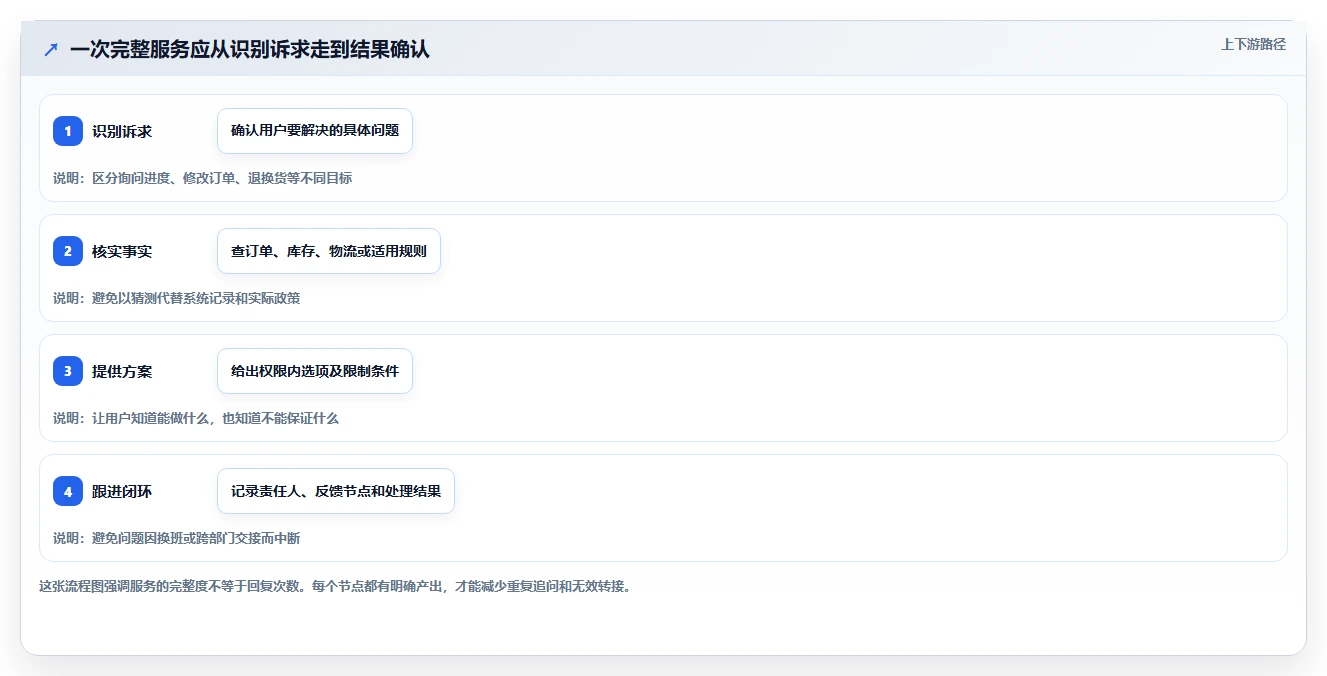Select the 给出权限内选项及限制条件 chip
The width and height of the screenshot is (1327, 676).
pos(315,371)
